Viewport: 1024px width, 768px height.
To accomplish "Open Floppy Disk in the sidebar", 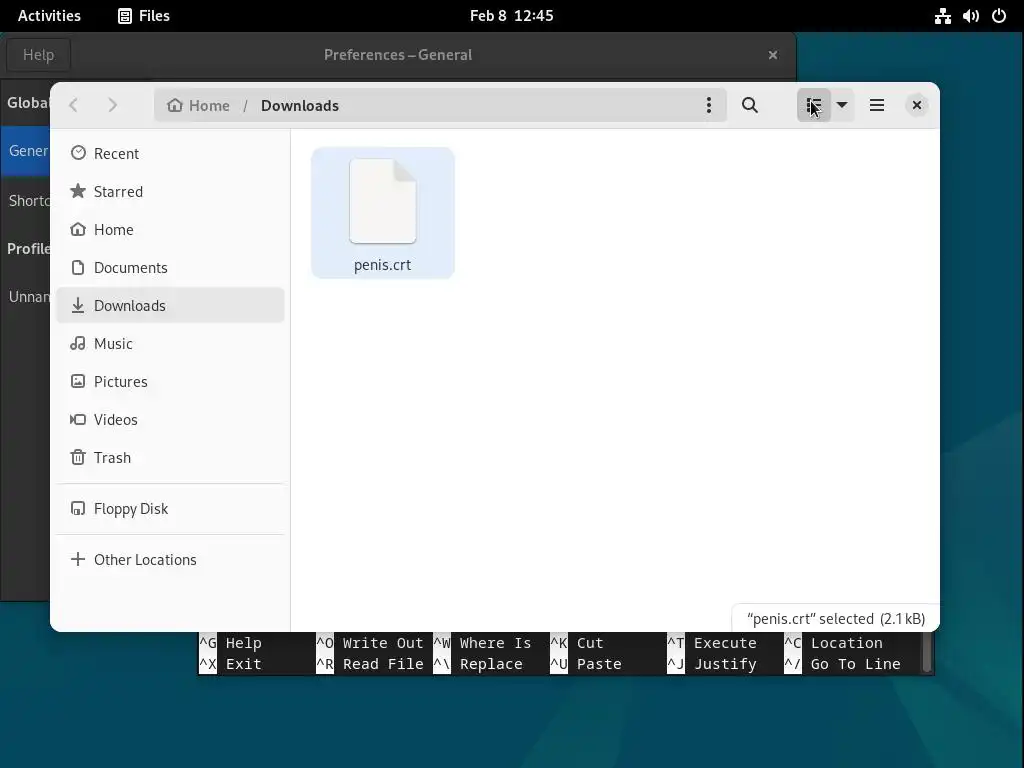I will (170, 508).
